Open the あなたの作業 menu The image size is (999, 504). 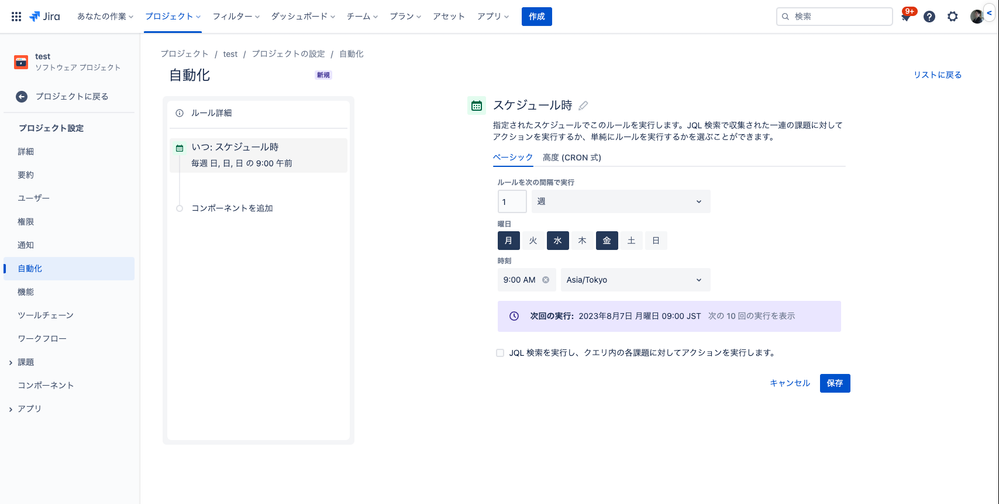click(x=105, y=17)
